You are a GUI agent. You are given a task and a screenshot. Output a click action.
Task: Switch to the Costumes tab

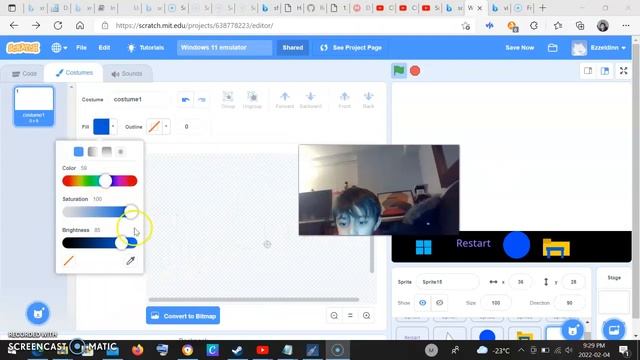74,73
